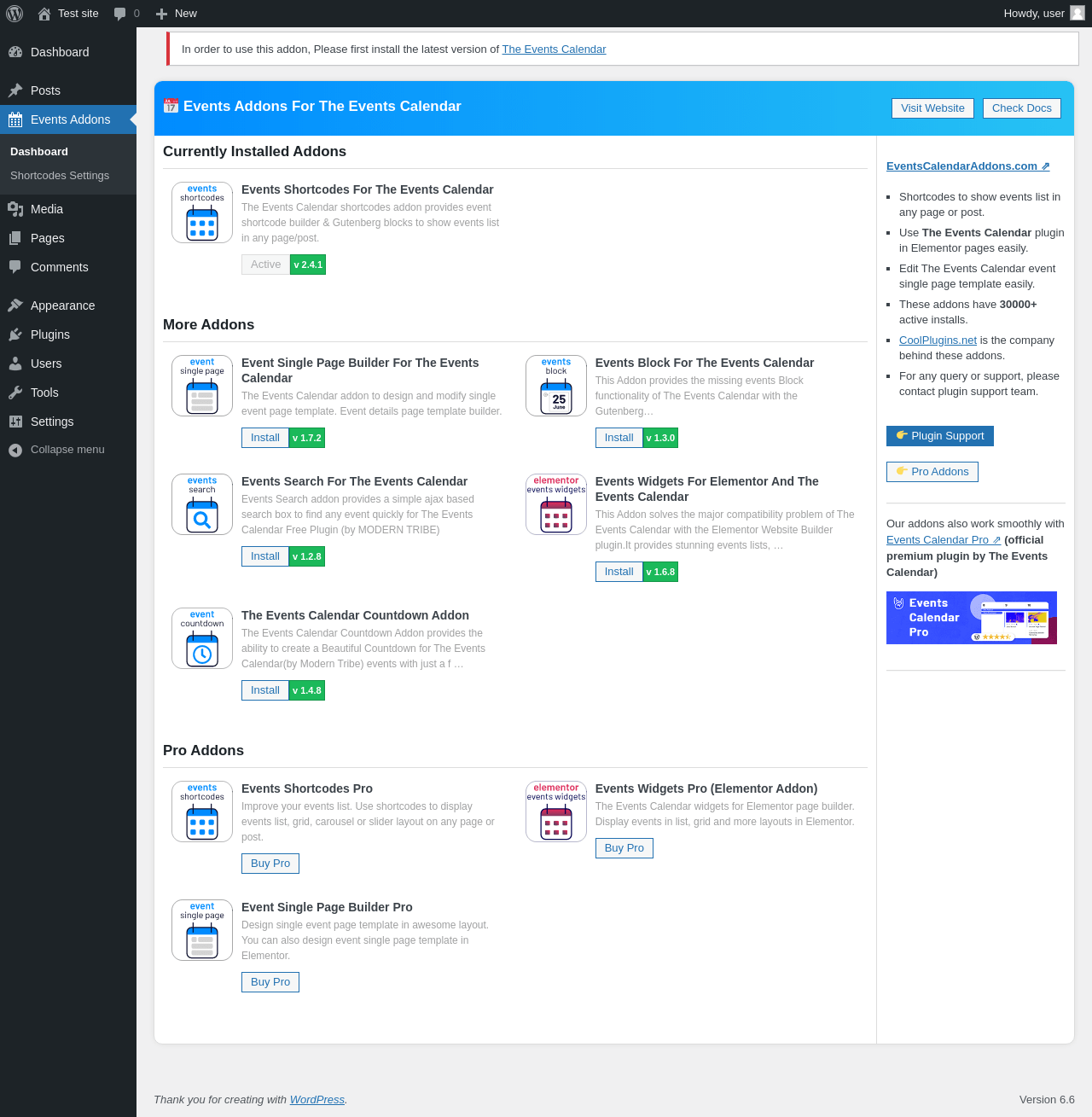This screenshot has width=1092, height=1117.
Task: Click the Events Calendar Pro banner image
Action: click(x=972, y=618)
